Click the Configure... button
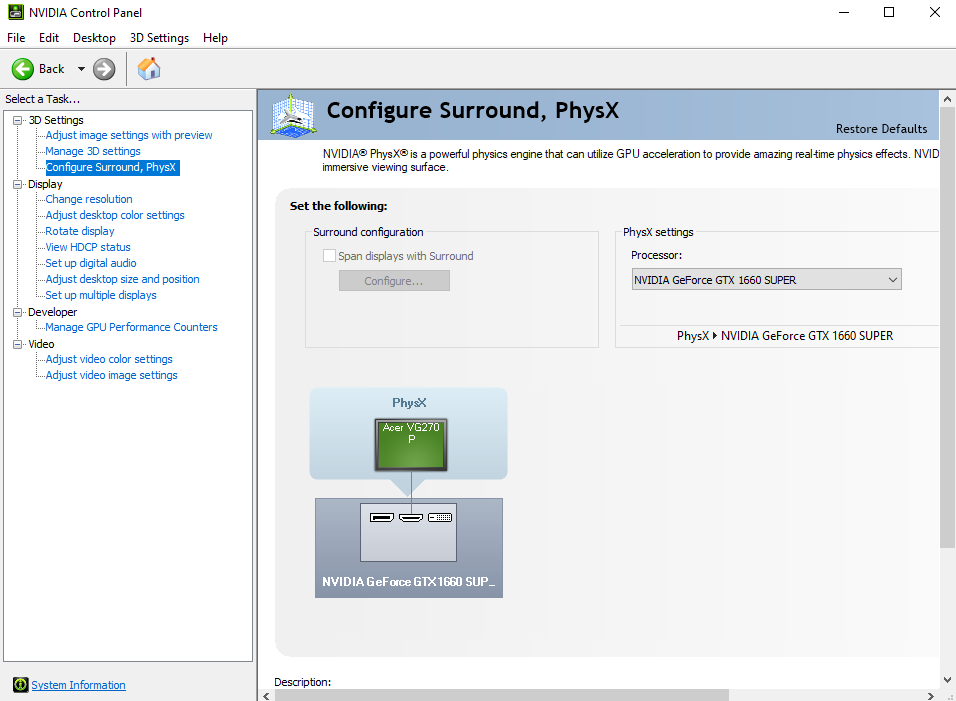This screenshot has height=701, width=956. pyautogui.click(x=394, y=281)
